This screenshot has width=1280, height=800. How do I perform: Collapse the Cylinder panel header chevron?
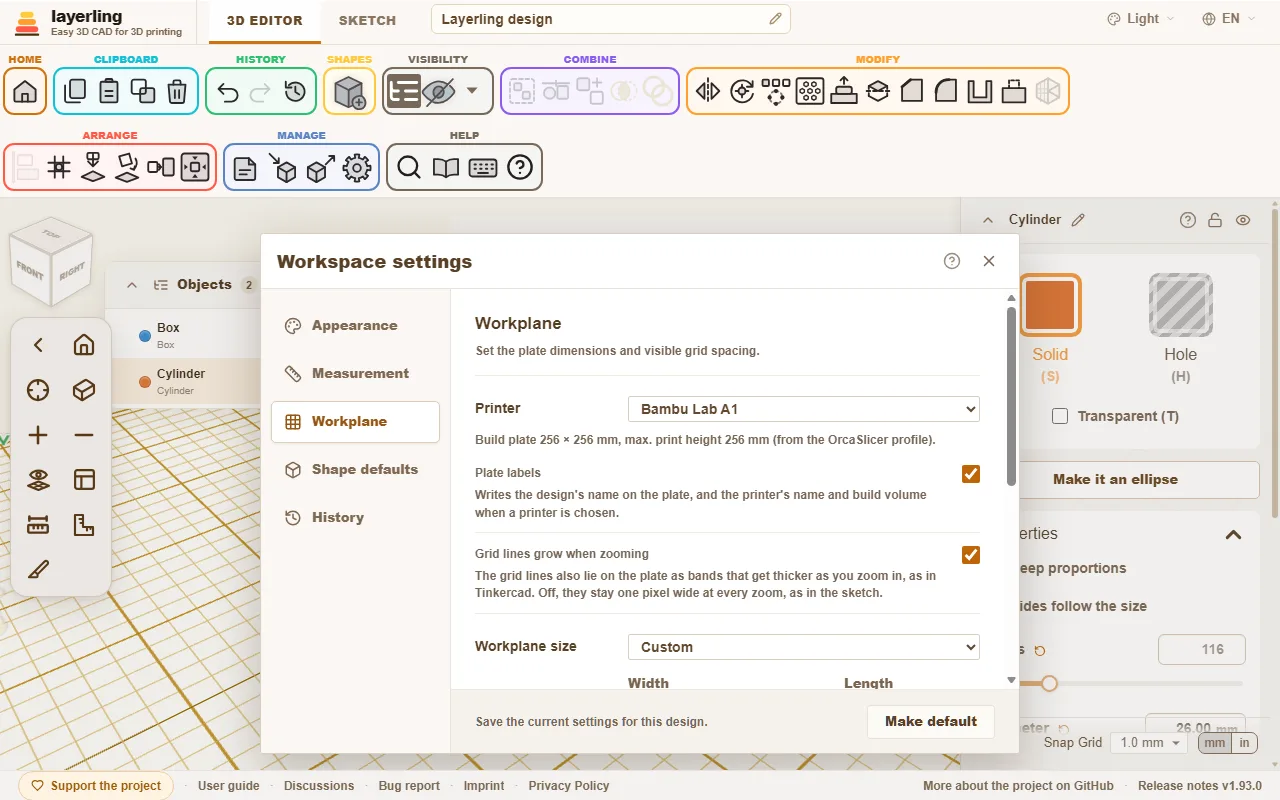988,220
